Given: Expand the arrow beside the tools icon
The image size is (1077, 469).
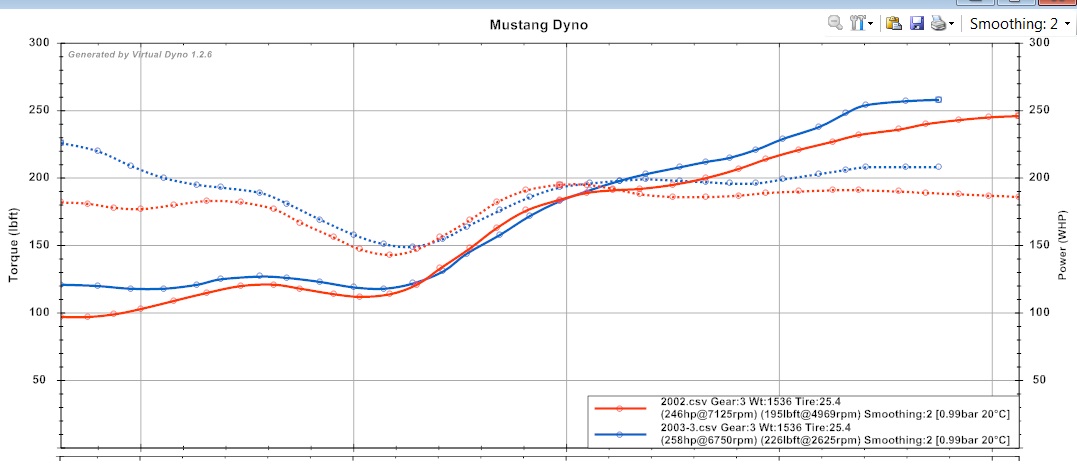Looking at the screenshot, I should (871, 23).
